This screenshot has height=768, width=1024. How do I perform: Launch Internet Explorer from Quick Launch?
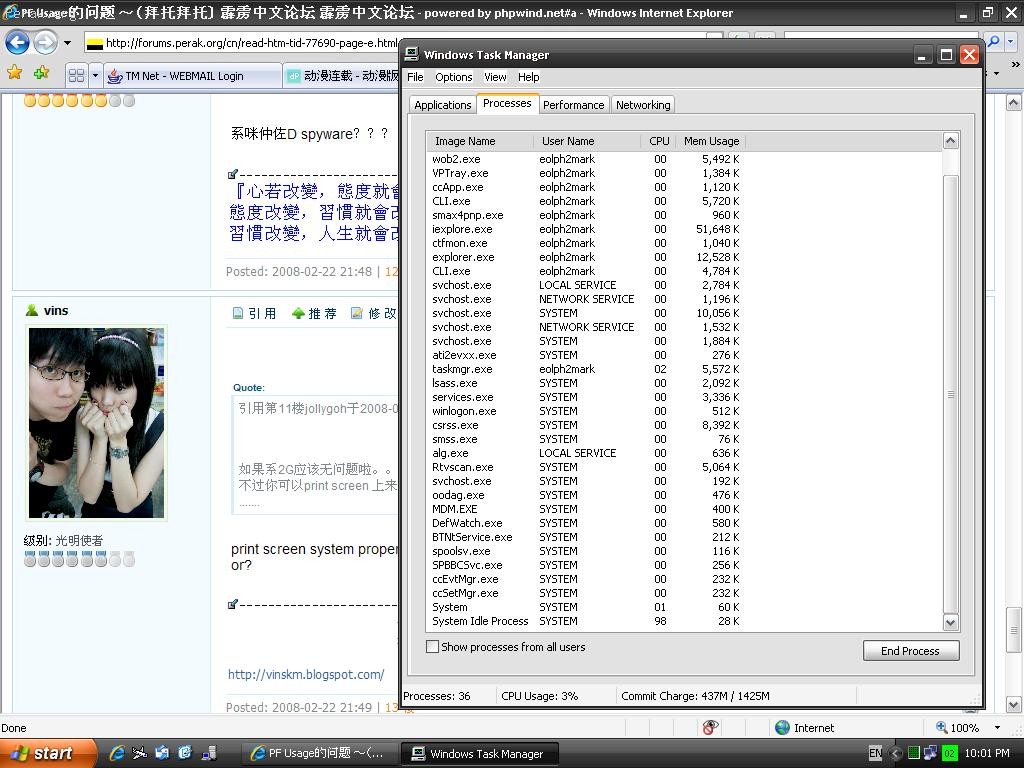point(117,753)
